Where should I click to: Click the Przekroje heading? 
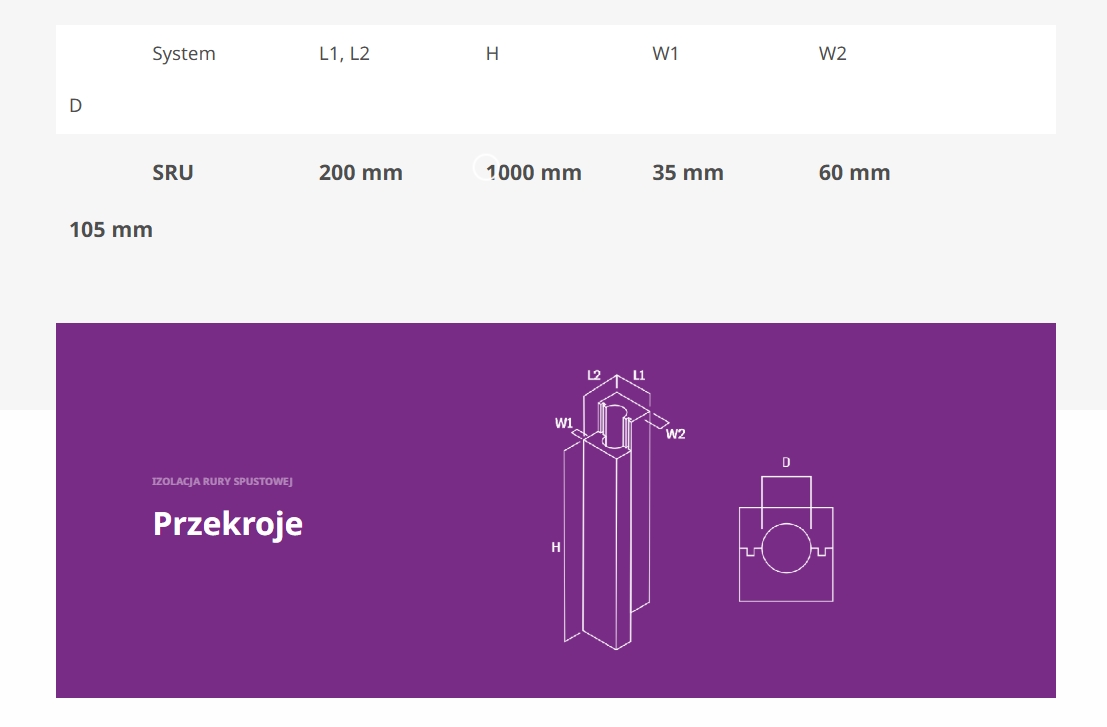tap(228, 523)
